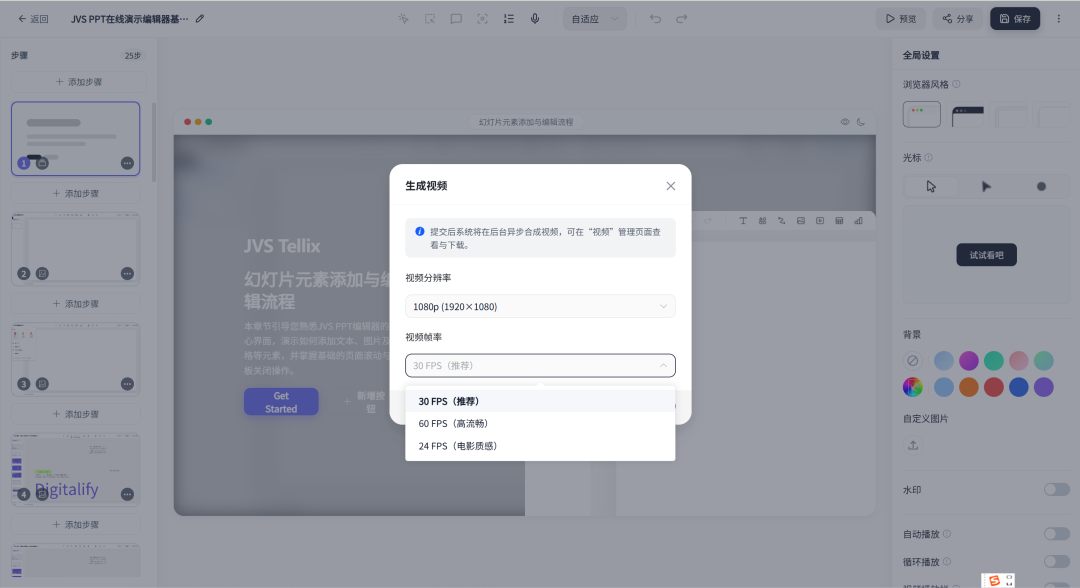Image resolution: width=1080 pixels, height=588 pixels.
Task: Toggle the 水印 switch
Action: 1057,490
